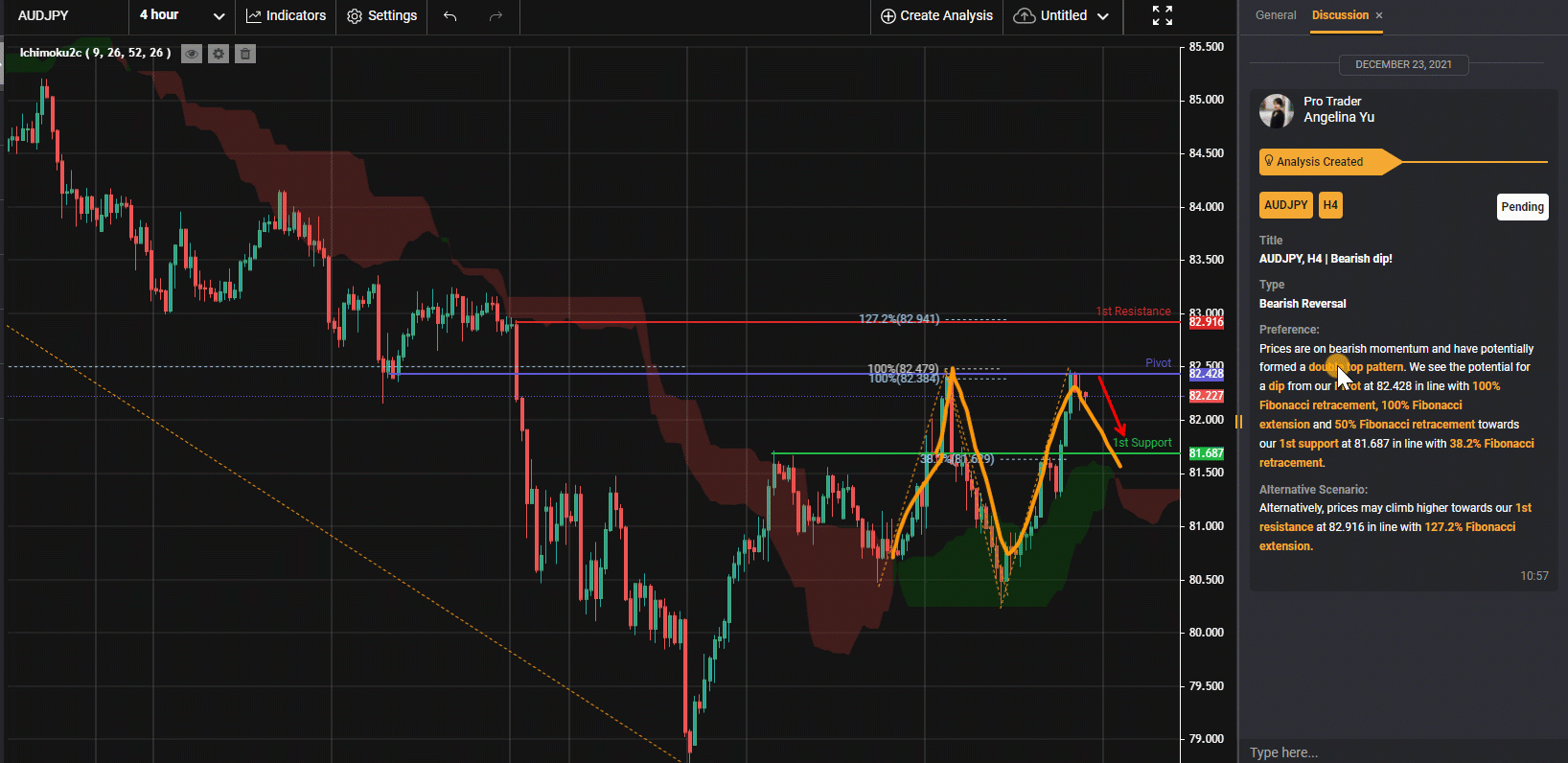Click Angelina Yu's profile avatar
This screenshot has height=763, width=1568.
point(1277,110)
